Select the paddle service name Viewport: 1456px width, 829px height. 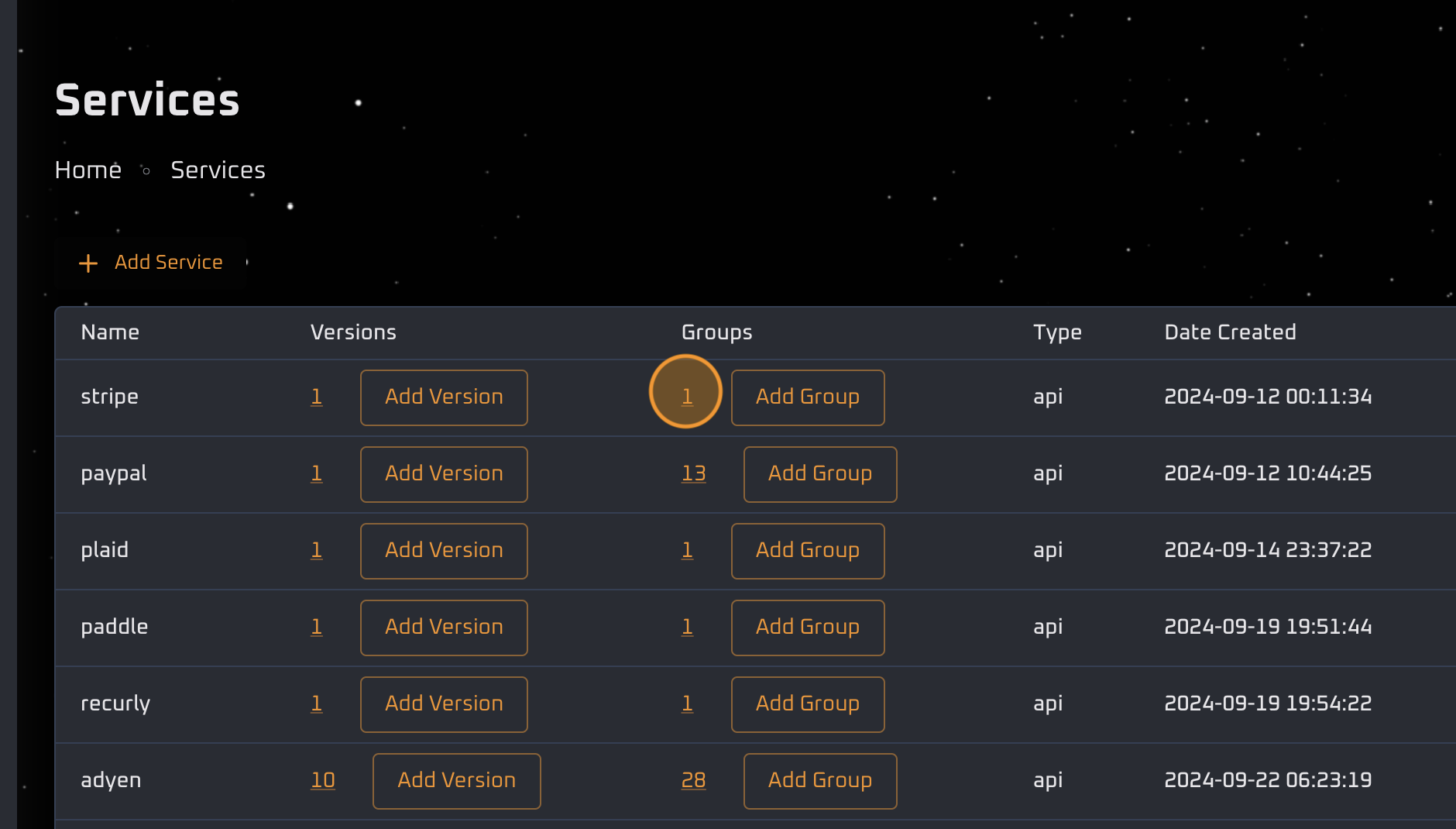click(x=115, y=627)
